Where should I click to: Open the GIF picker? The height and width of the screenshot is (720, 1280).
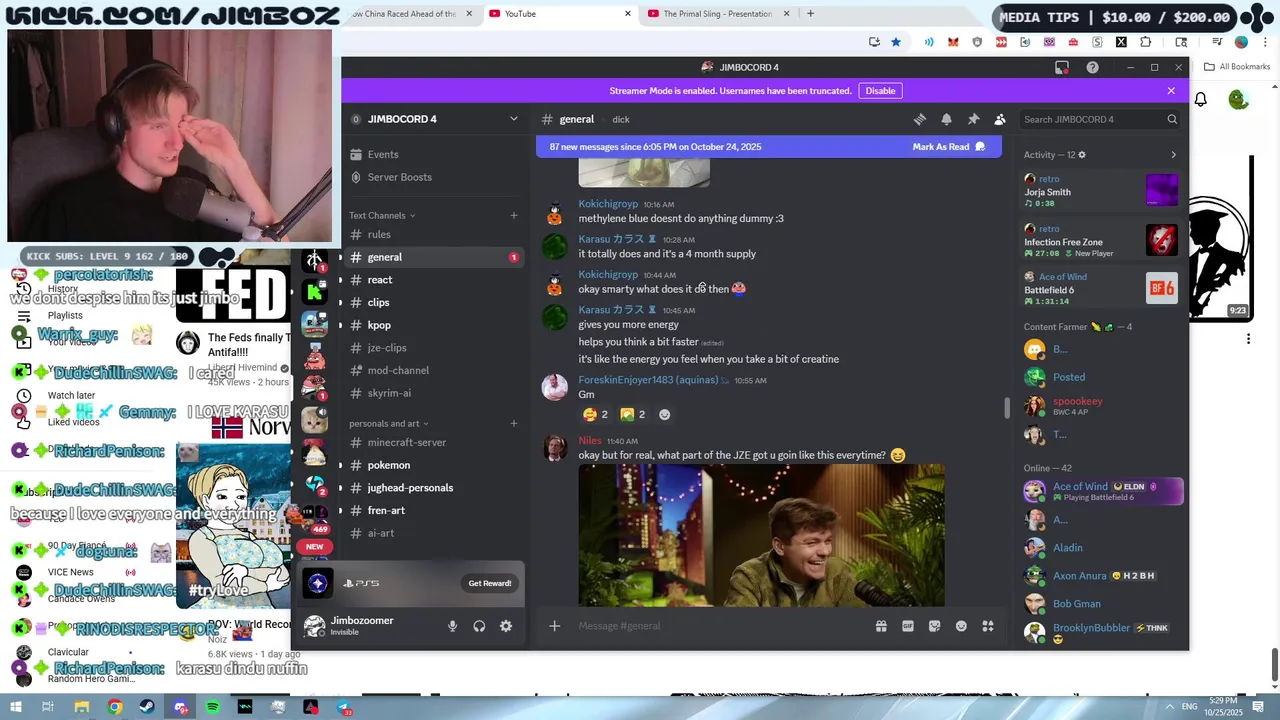pyautogui.click(x=908, y=626)
